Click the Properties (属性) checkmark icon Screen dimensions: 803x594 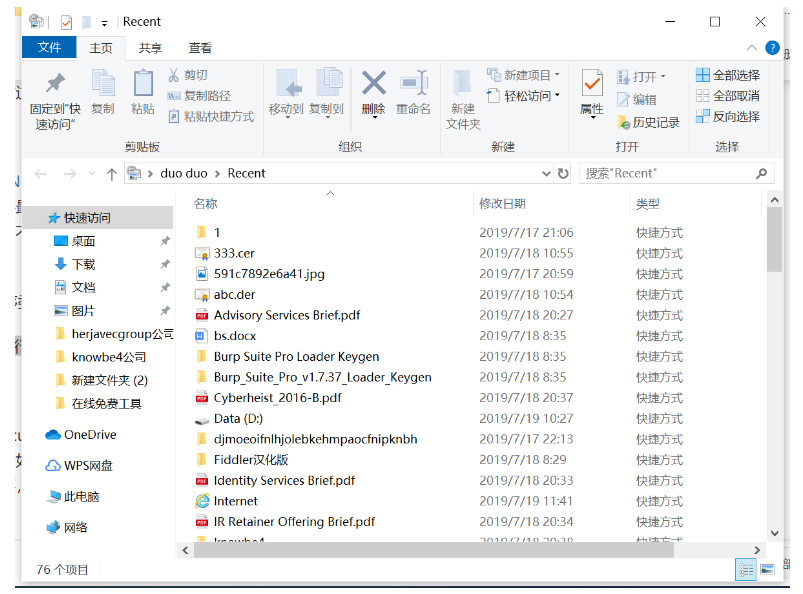(592, 83)
